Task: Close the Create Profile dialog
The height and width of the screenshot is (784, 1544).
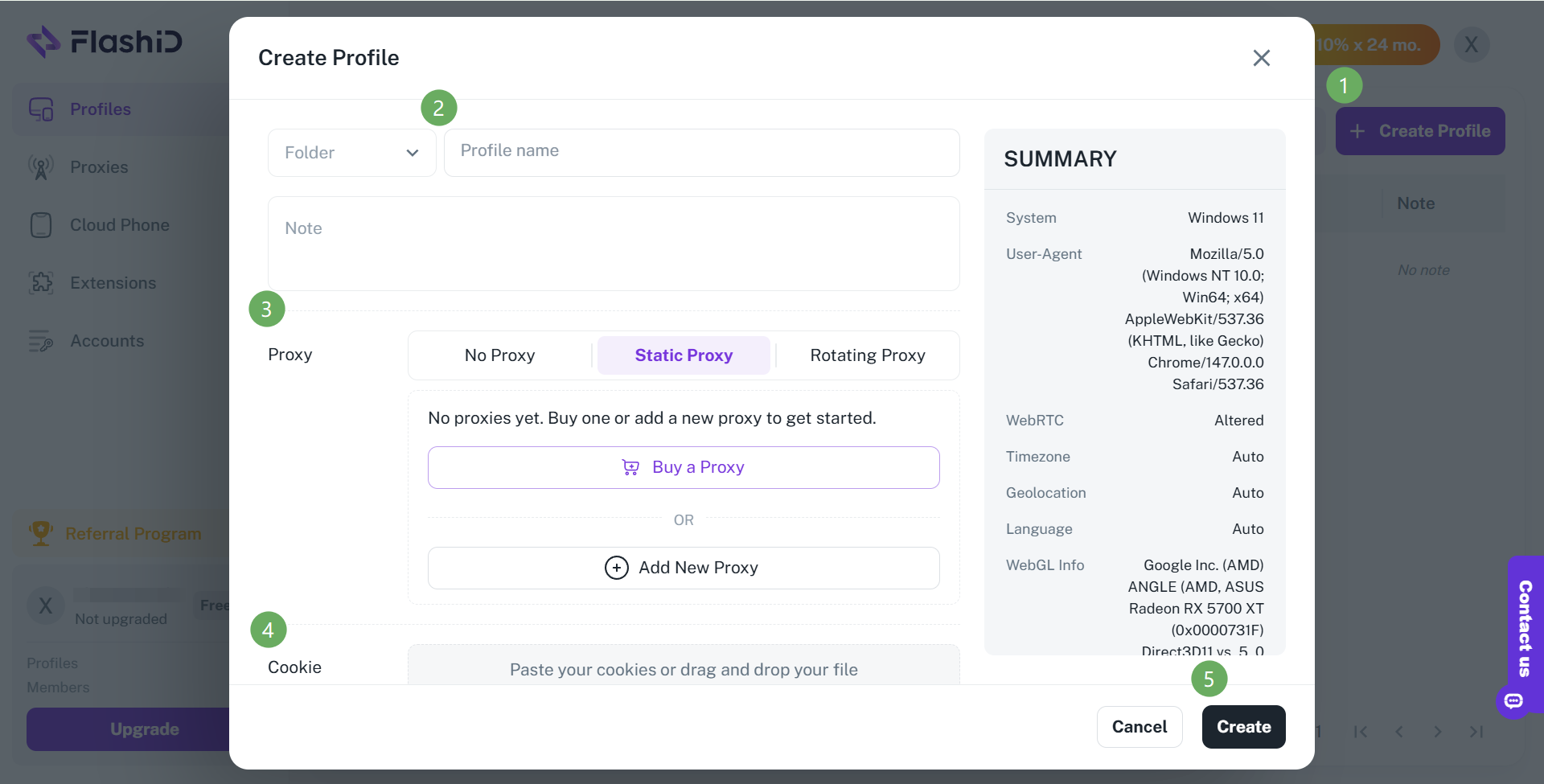Action: click(1262, 58)
